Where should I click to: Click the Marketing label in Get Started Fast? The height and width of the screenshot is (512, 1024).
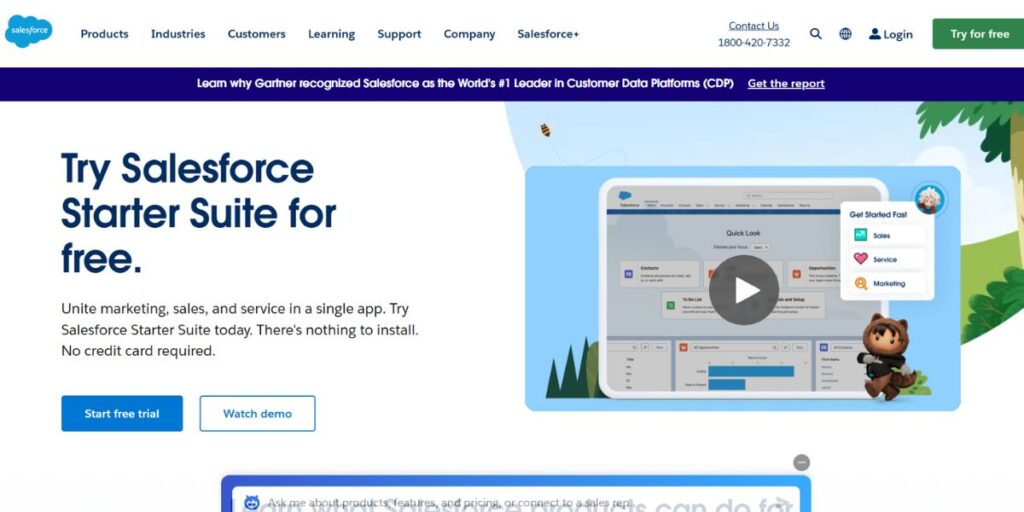click(x=889, y=284)
